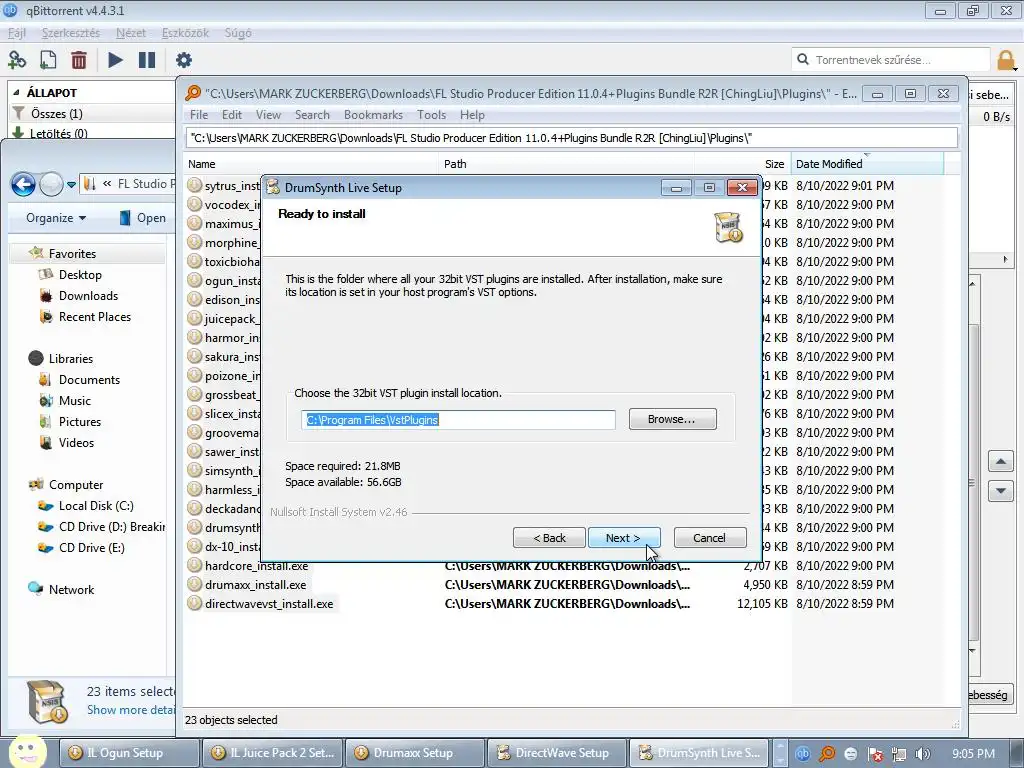The height and width of the screenshot is (768, 1024).
Task: Select the Letöltés (0) status filter
Action: [x=58, y=133]
